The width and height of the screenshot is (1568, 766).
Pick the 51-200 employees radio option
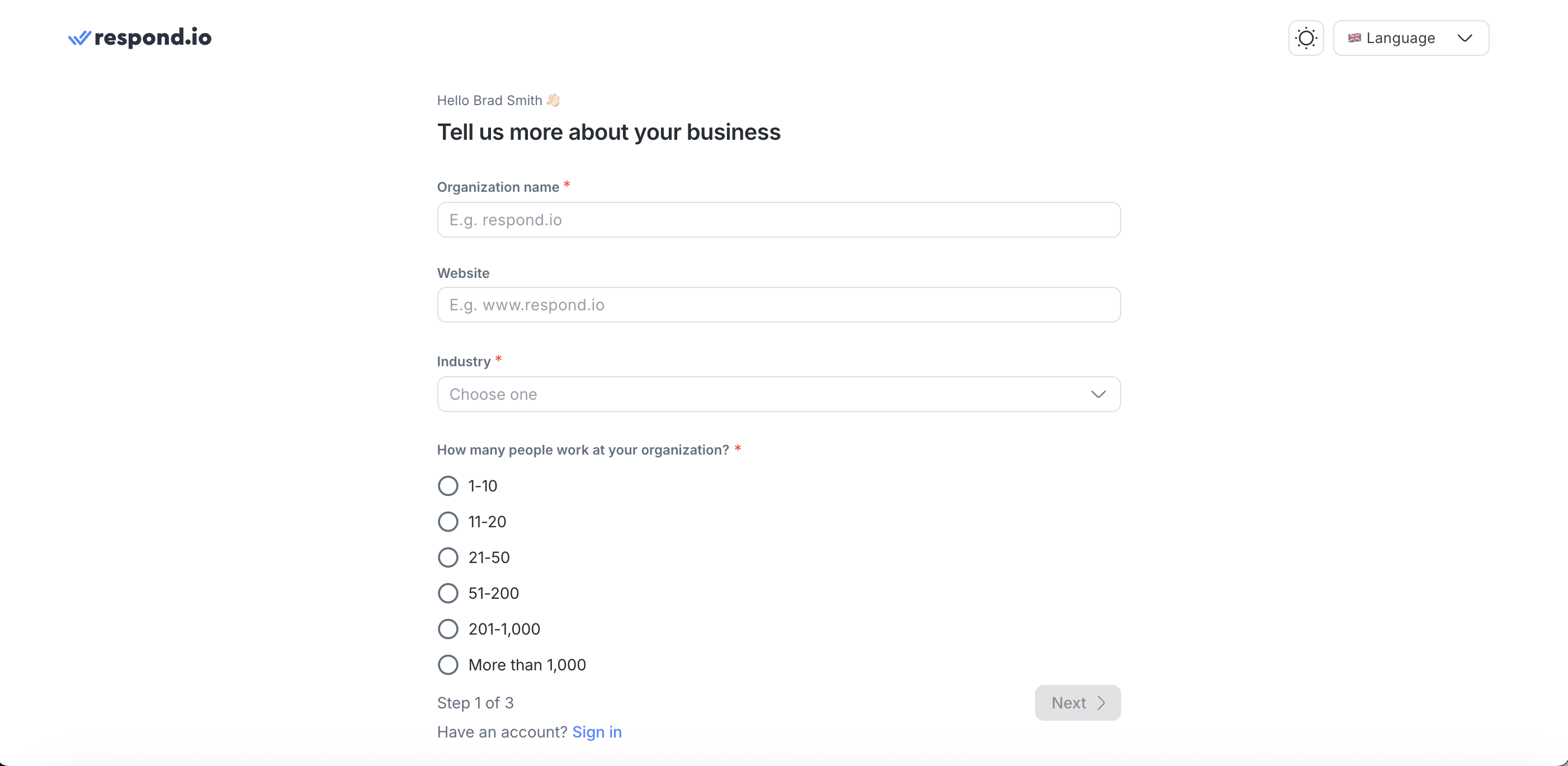tap(448, 593)
